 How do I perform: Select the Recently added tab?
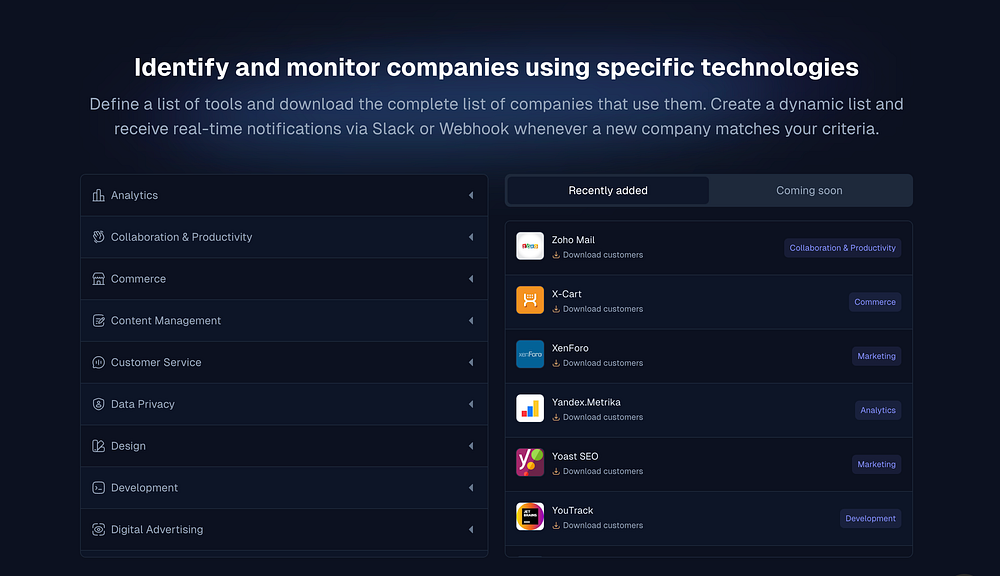[608, 191]
